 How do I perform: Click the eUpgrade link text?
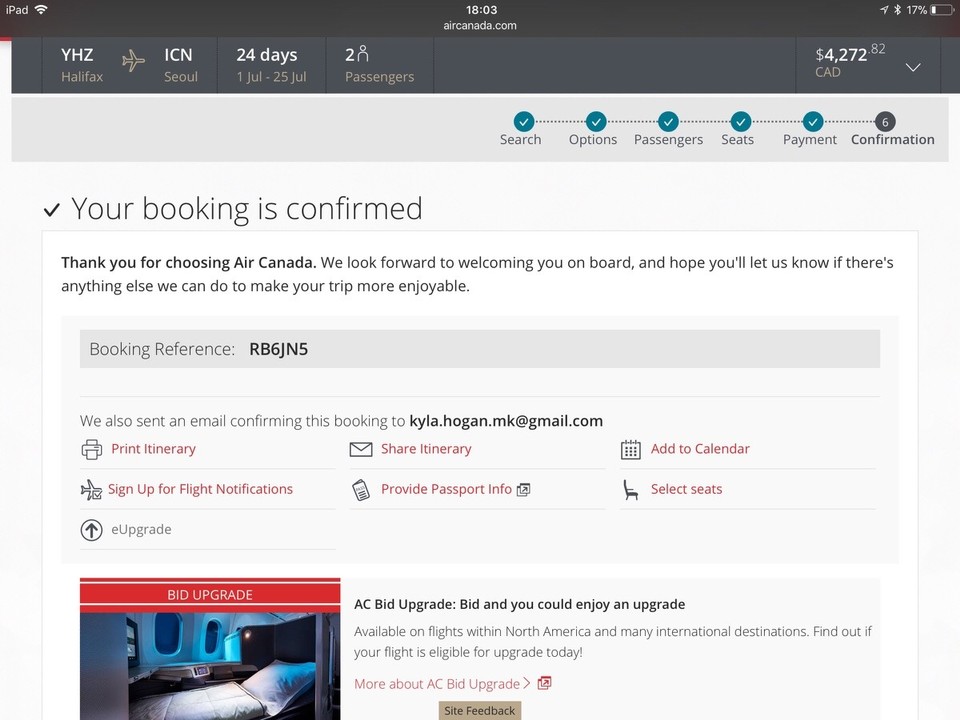[141, 530]
